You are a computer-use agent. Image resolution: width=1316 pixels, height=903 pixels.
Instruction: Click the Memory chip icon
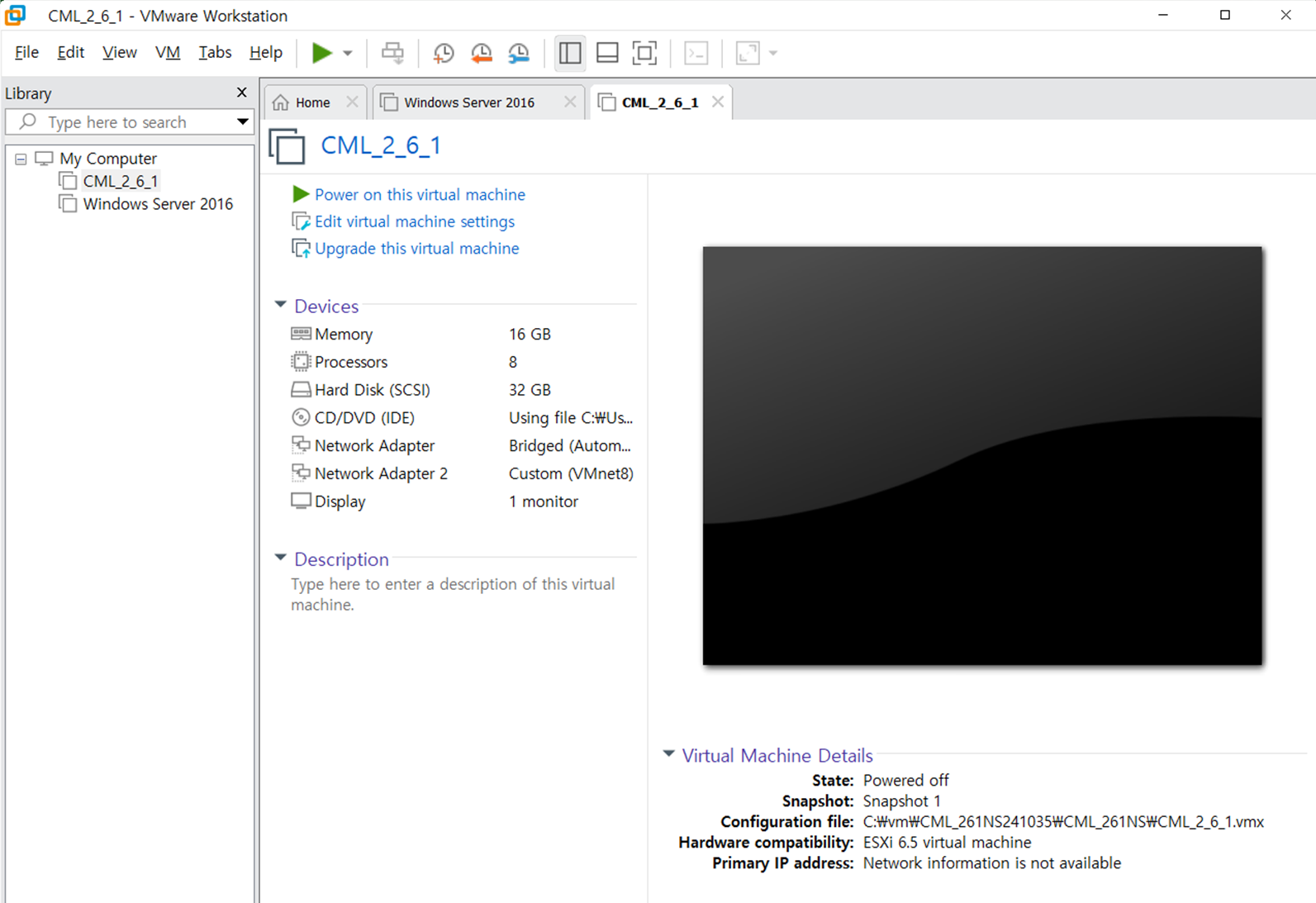[x=301, y=334]
